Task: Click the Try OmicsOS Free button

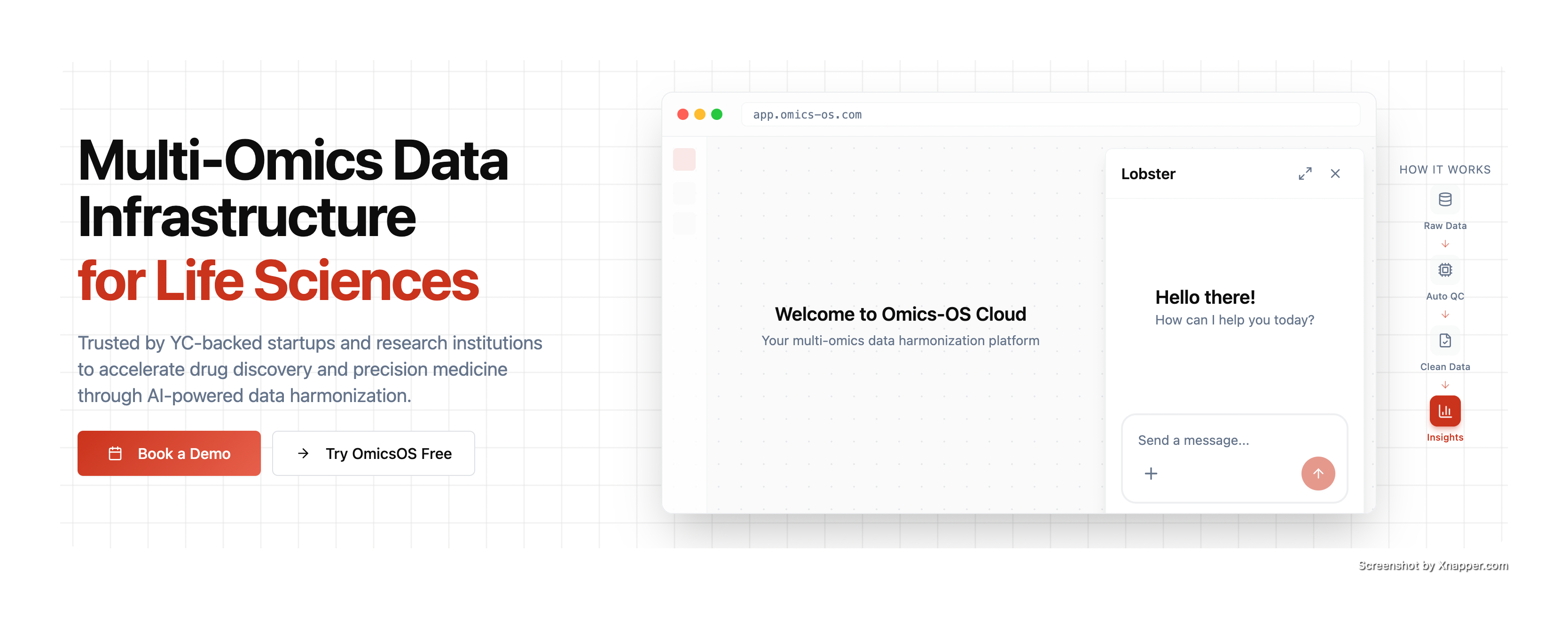Action: (373, 454)
